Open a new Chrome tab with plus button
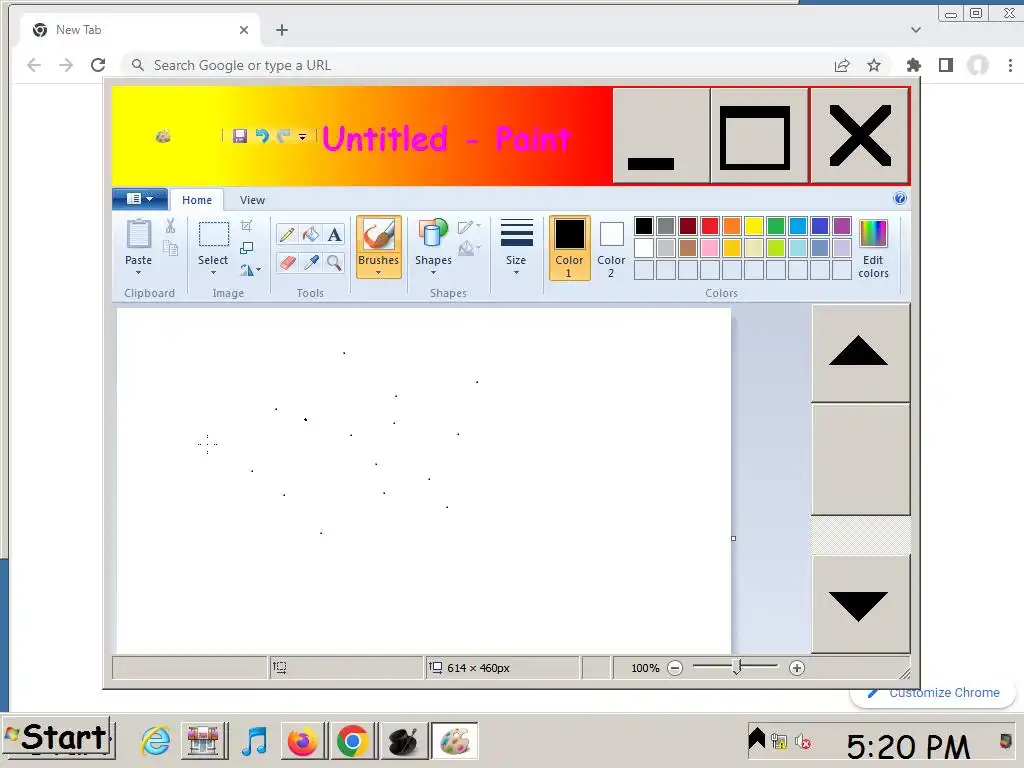 pyautogui.click(x=281, y=30)
